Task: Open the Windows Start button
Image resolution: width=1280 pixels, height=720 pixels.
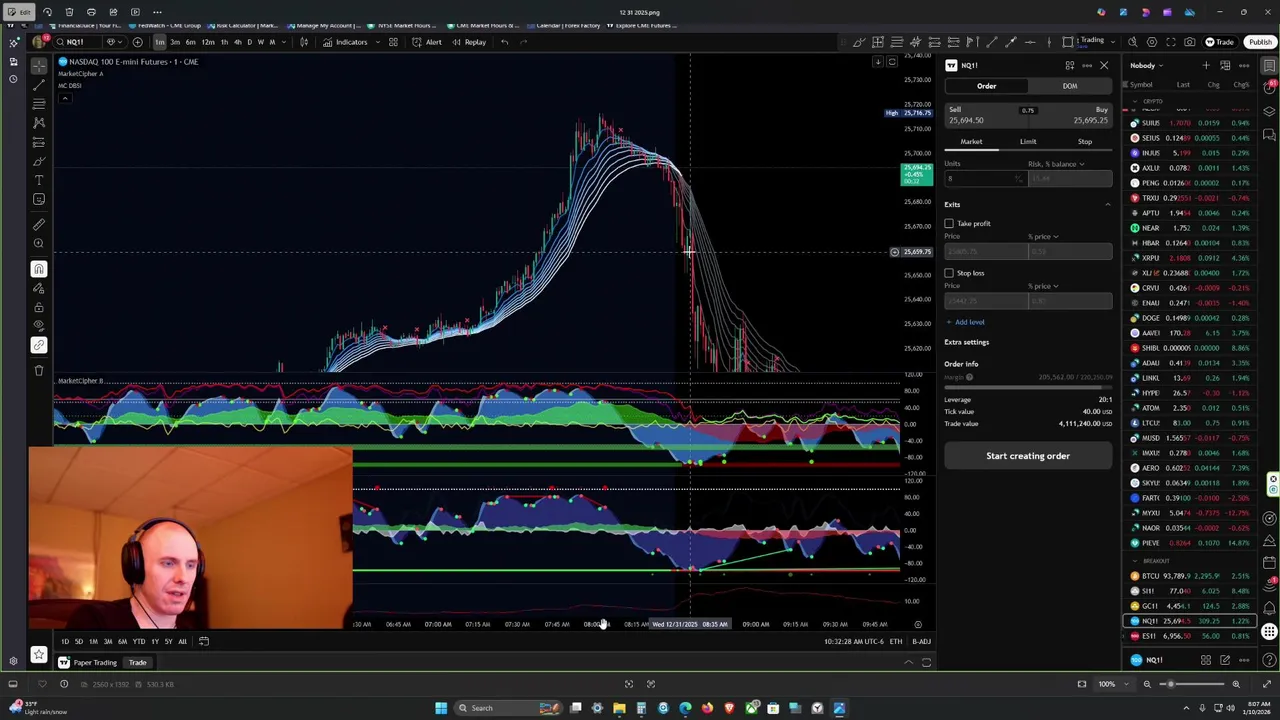Action: pos(441,708)
